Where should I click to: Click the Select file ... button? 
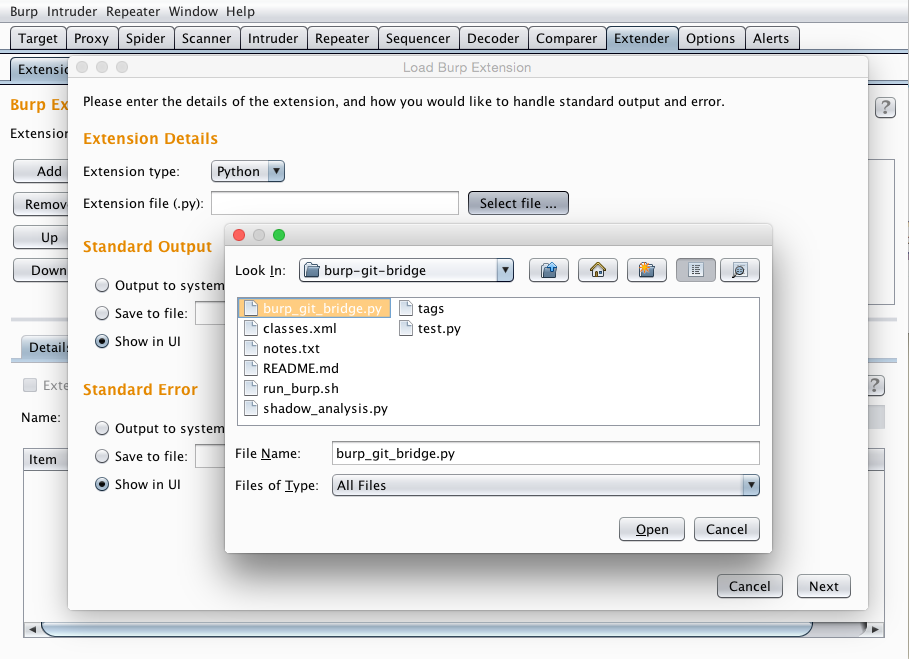(518, 203)
